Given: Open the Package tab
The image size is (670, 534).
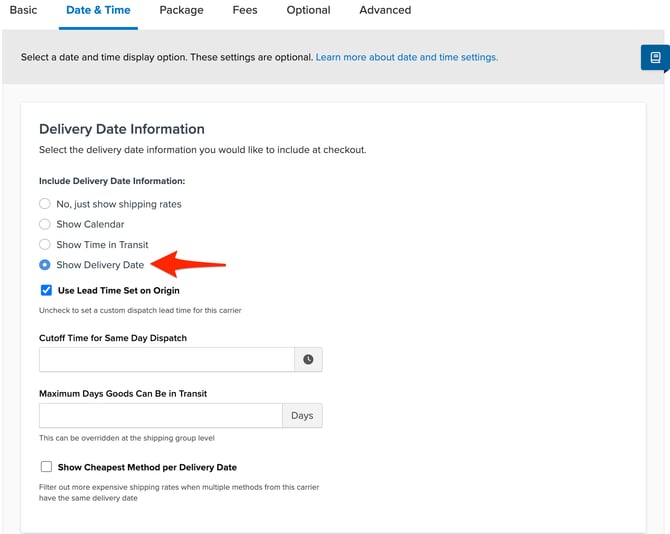Looking at the screenshot, I should [x=181, y=10].
